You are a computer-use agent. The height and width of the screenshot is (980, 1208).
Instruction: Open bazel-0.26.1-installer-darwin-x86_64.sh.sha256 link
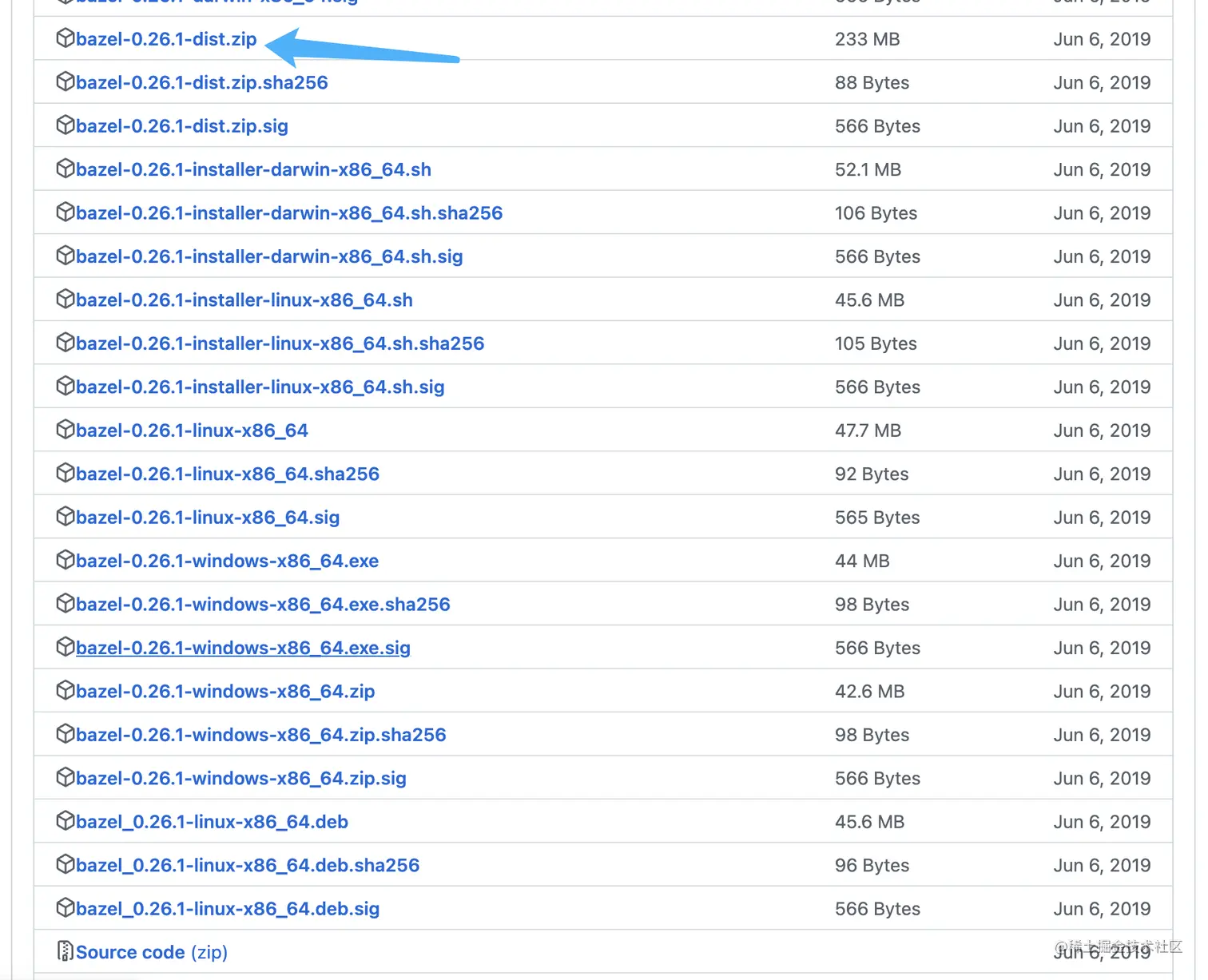pos(289,213)
